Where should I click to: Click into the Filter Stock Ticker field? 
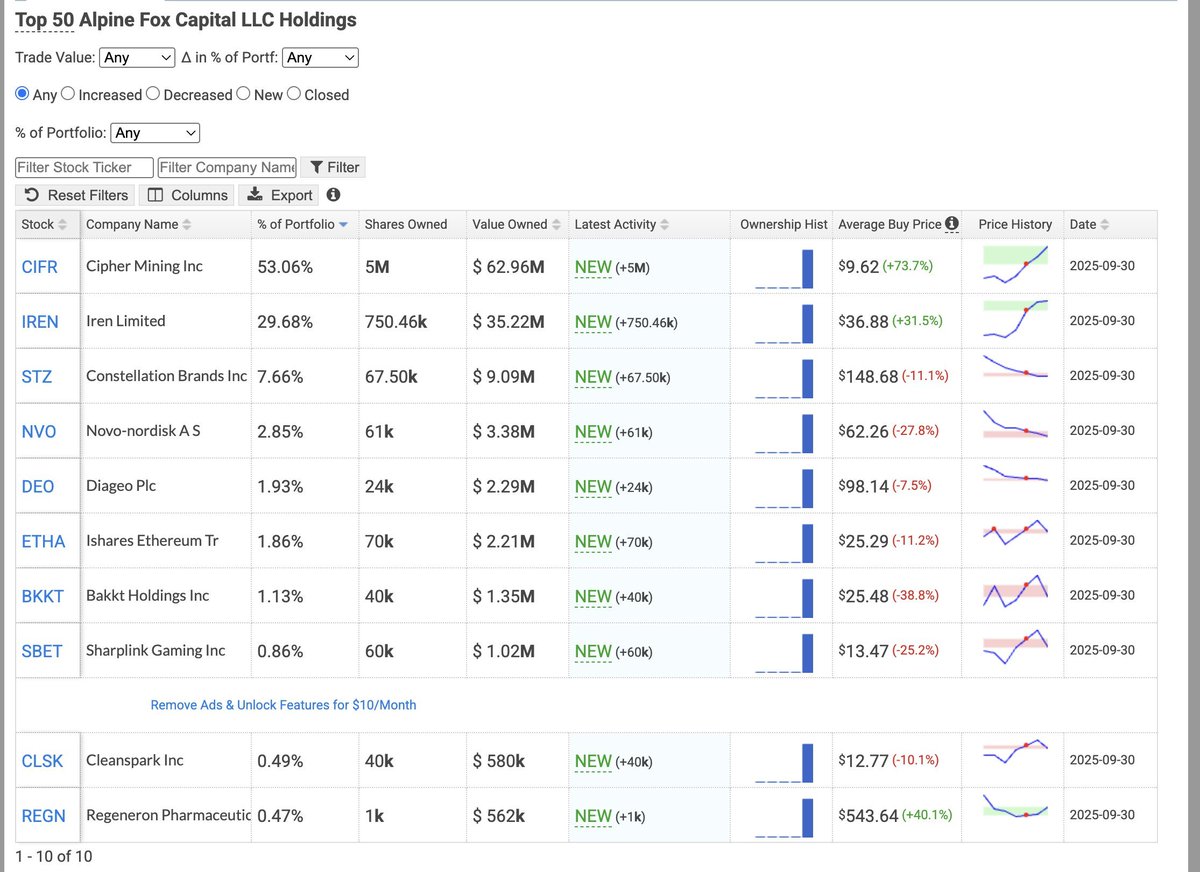[85, 167]
